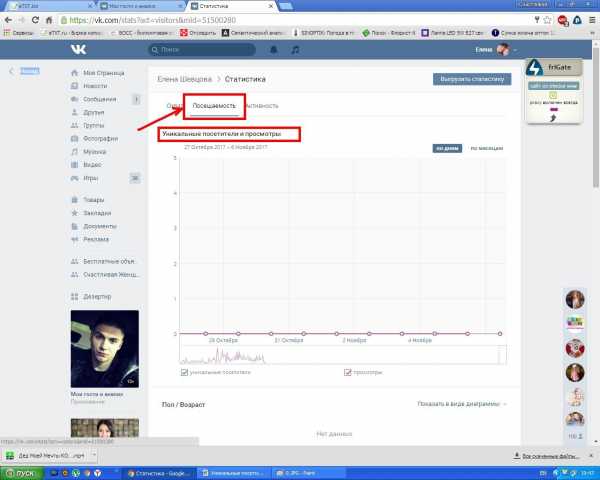Switch to the eTXT browser tab

[50, 6]
